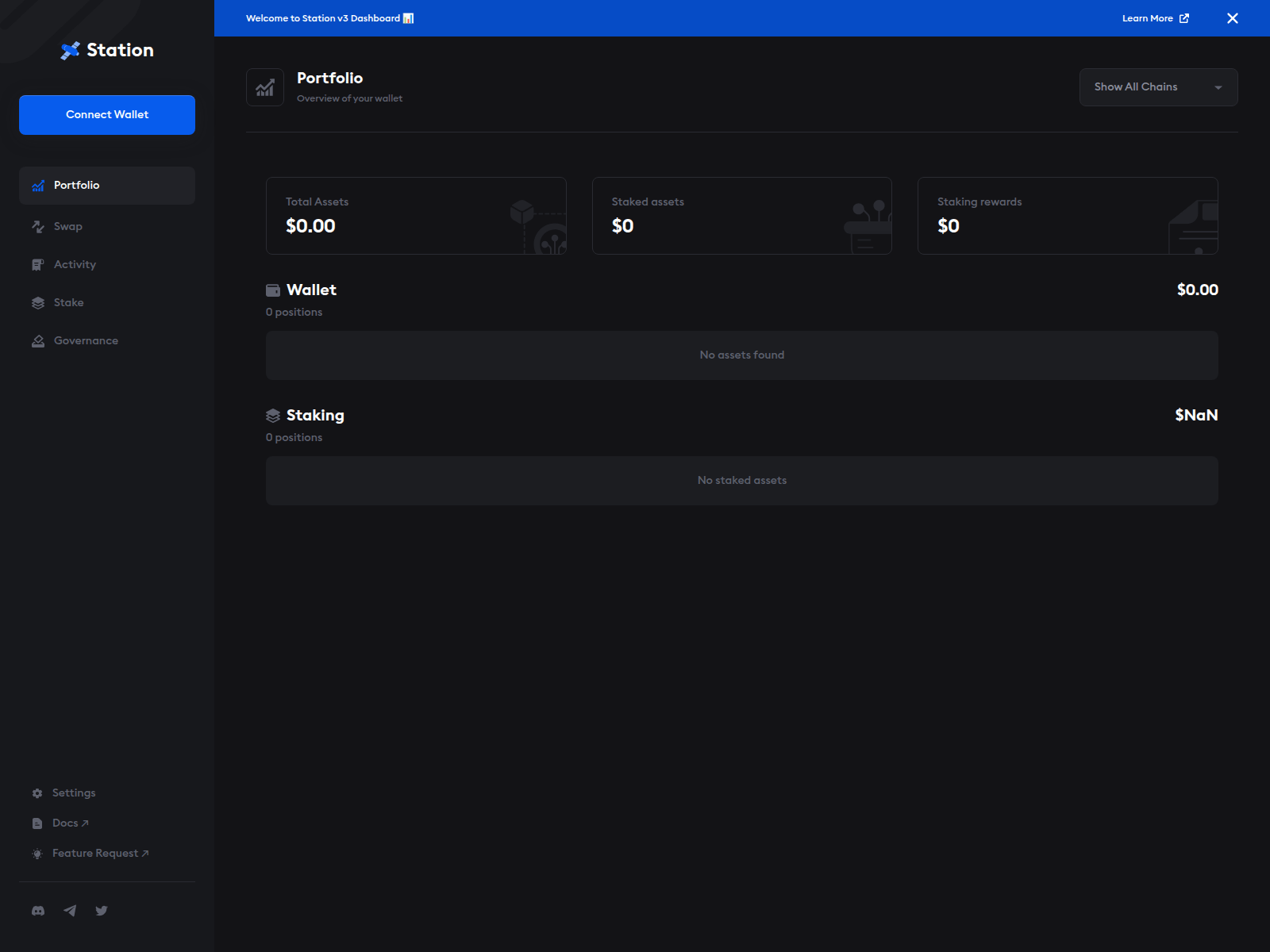This screenshot has width=1270, height=952.
Task: Open the Settings gear icon
Action: [37, 793]
